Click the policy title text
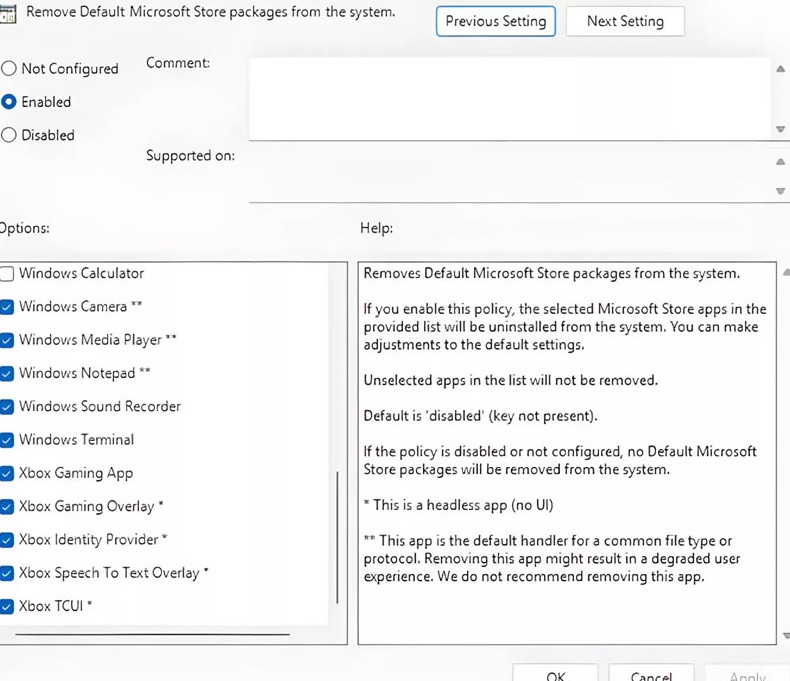The height and width of the screenshot is (681, 790). [x=211, y=12]
